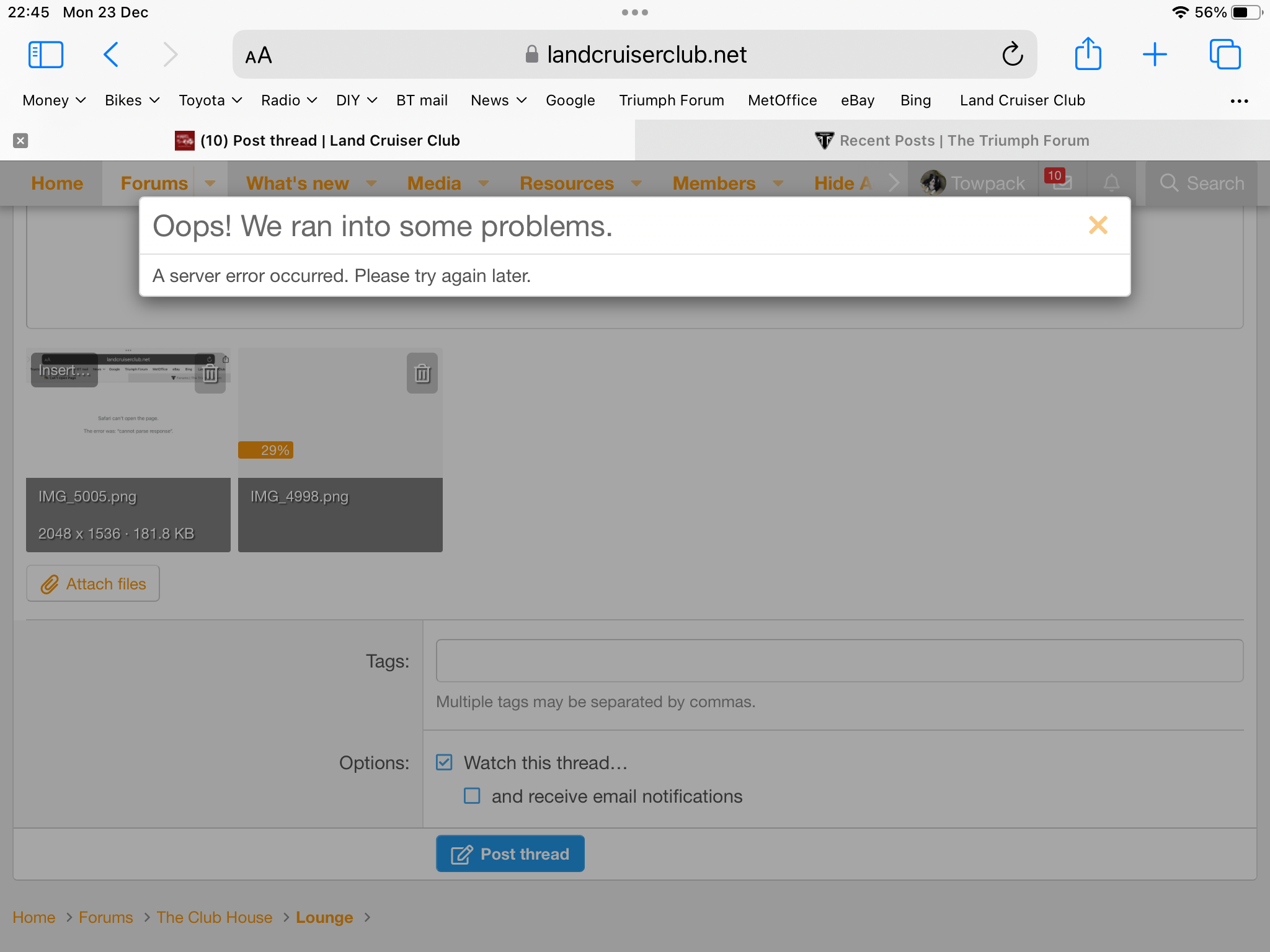The width and height of the screenshot is (1270, 952).
Task: Open the Media nav item
Action: [434, 183]
